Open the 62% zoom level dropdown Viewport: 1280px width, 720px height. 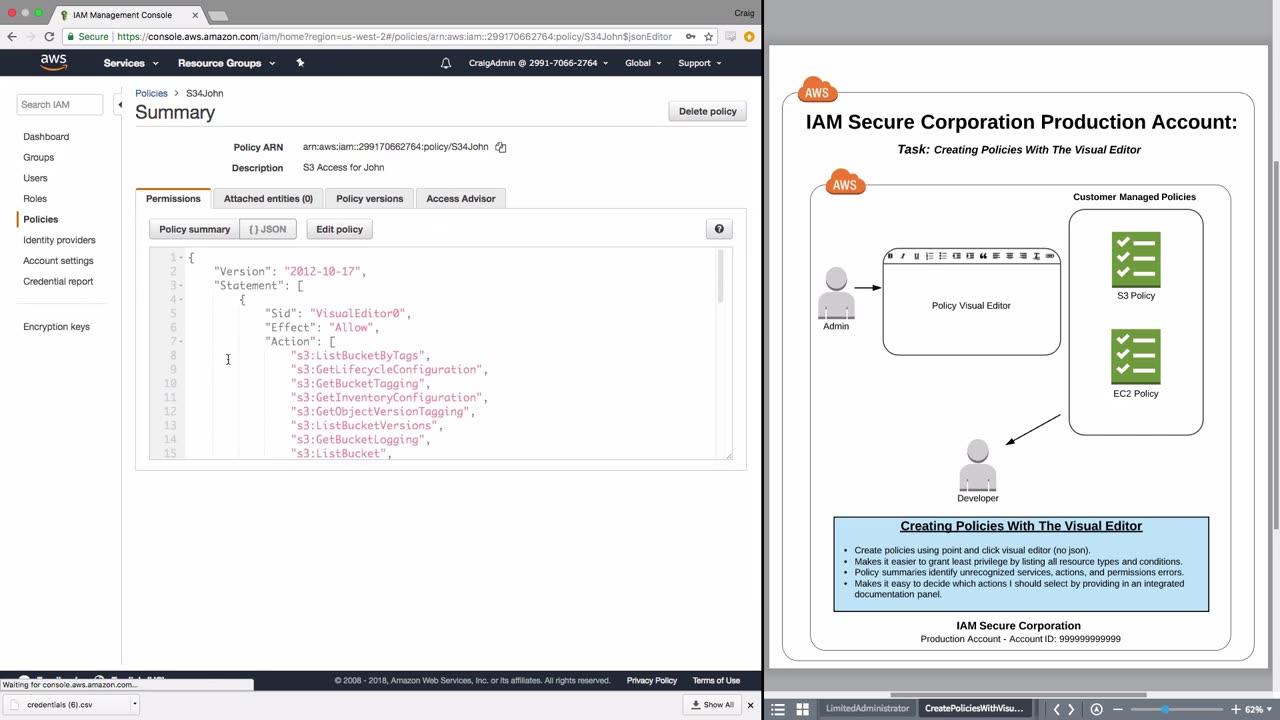pos(1257,709)
